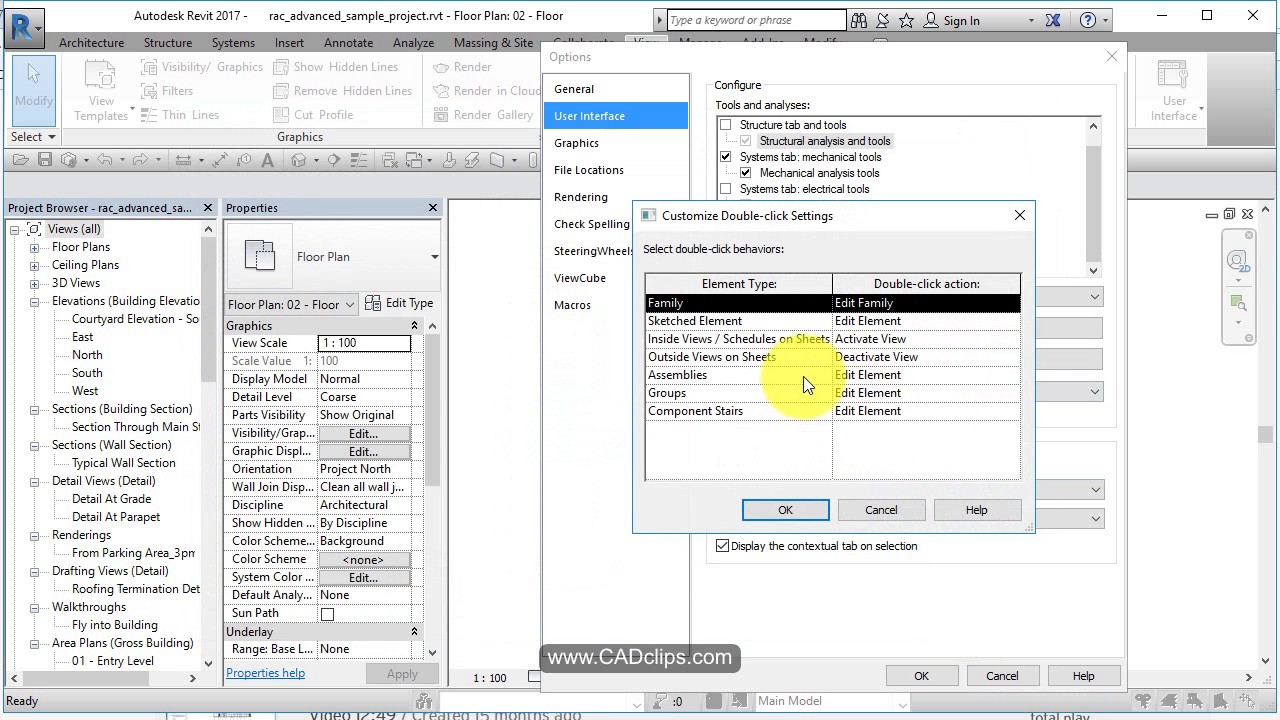Click OK in Customize Double-click Settings
This screenshot has height=720, width=1280.
click(x=785, y=510)
